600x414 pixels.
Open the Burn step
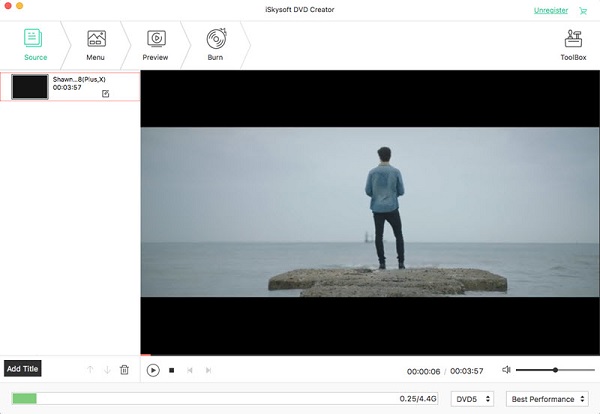(215, 45)
